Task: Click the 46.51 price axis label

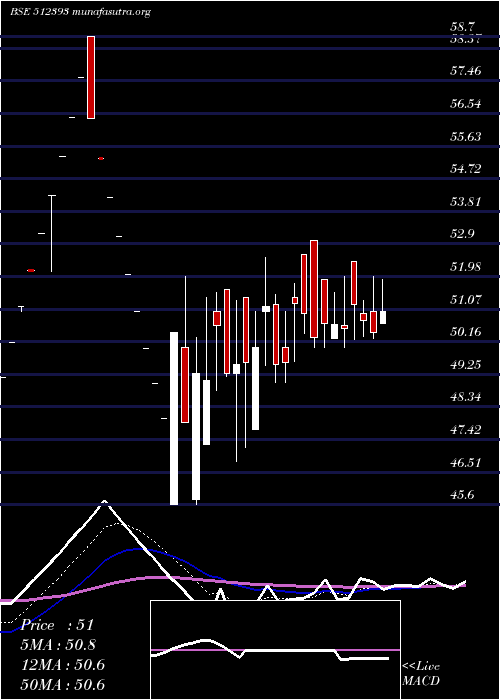Action: tap(466, 463)
